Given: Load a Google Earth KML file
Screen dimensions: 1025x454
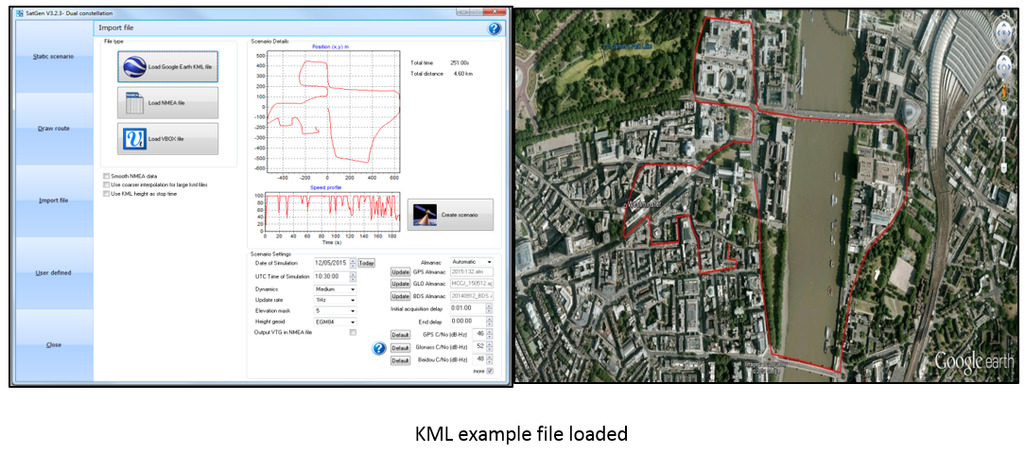Looking at the screenshot, I should click(x=168, y=67).
